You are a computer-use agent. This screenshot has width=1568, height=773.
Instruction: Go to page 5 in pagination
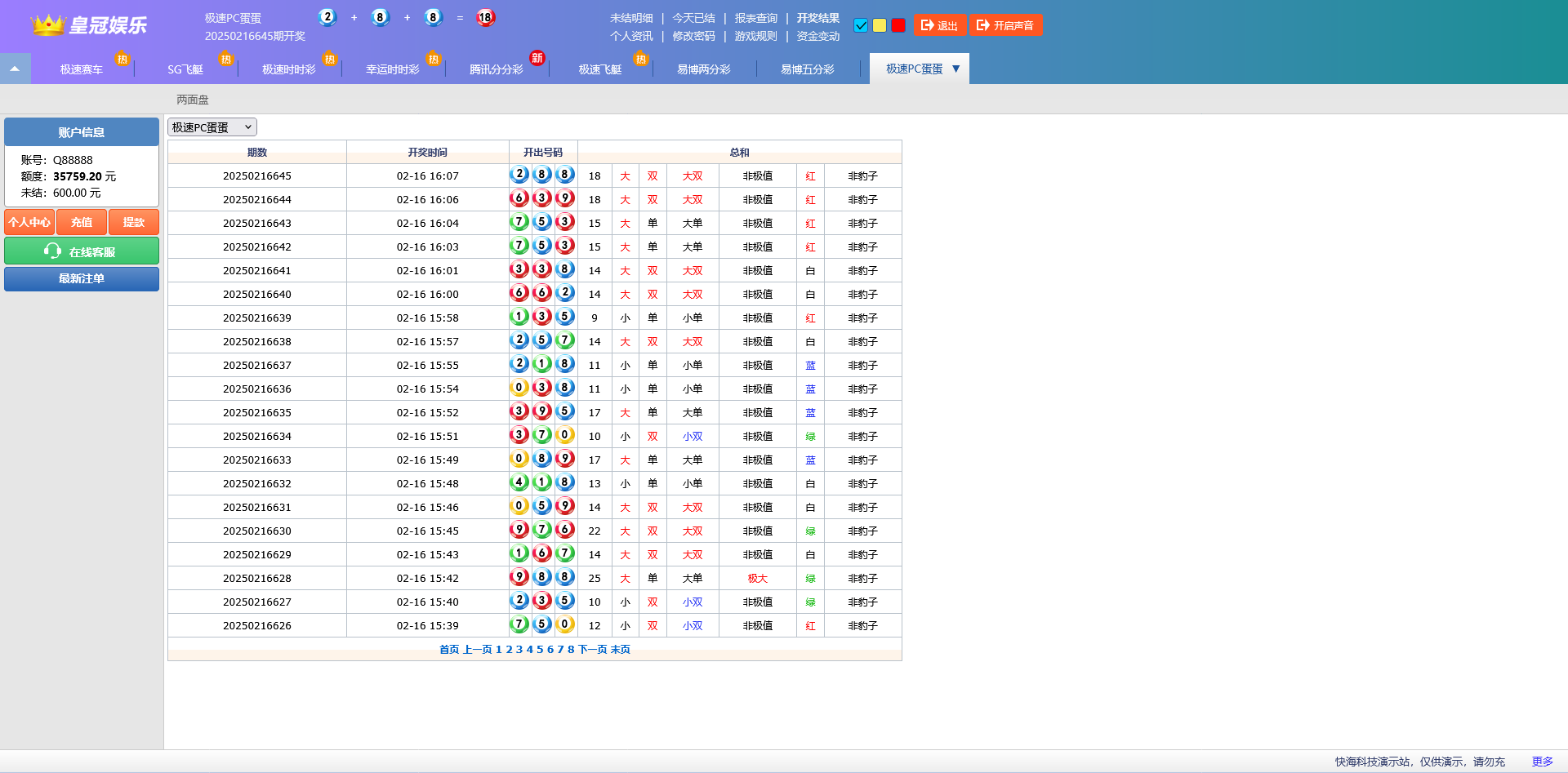[x=540, y=650]
